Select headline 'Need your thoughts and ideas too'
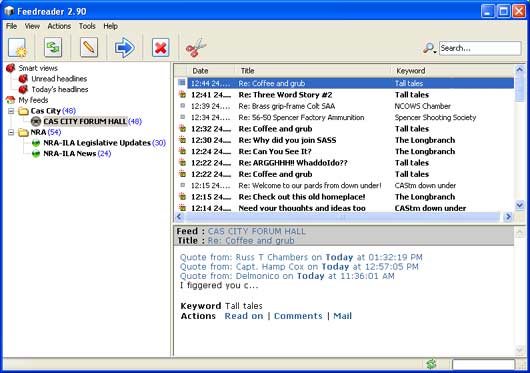This screenshot has width=530, height=373. (x=302, y=208)
